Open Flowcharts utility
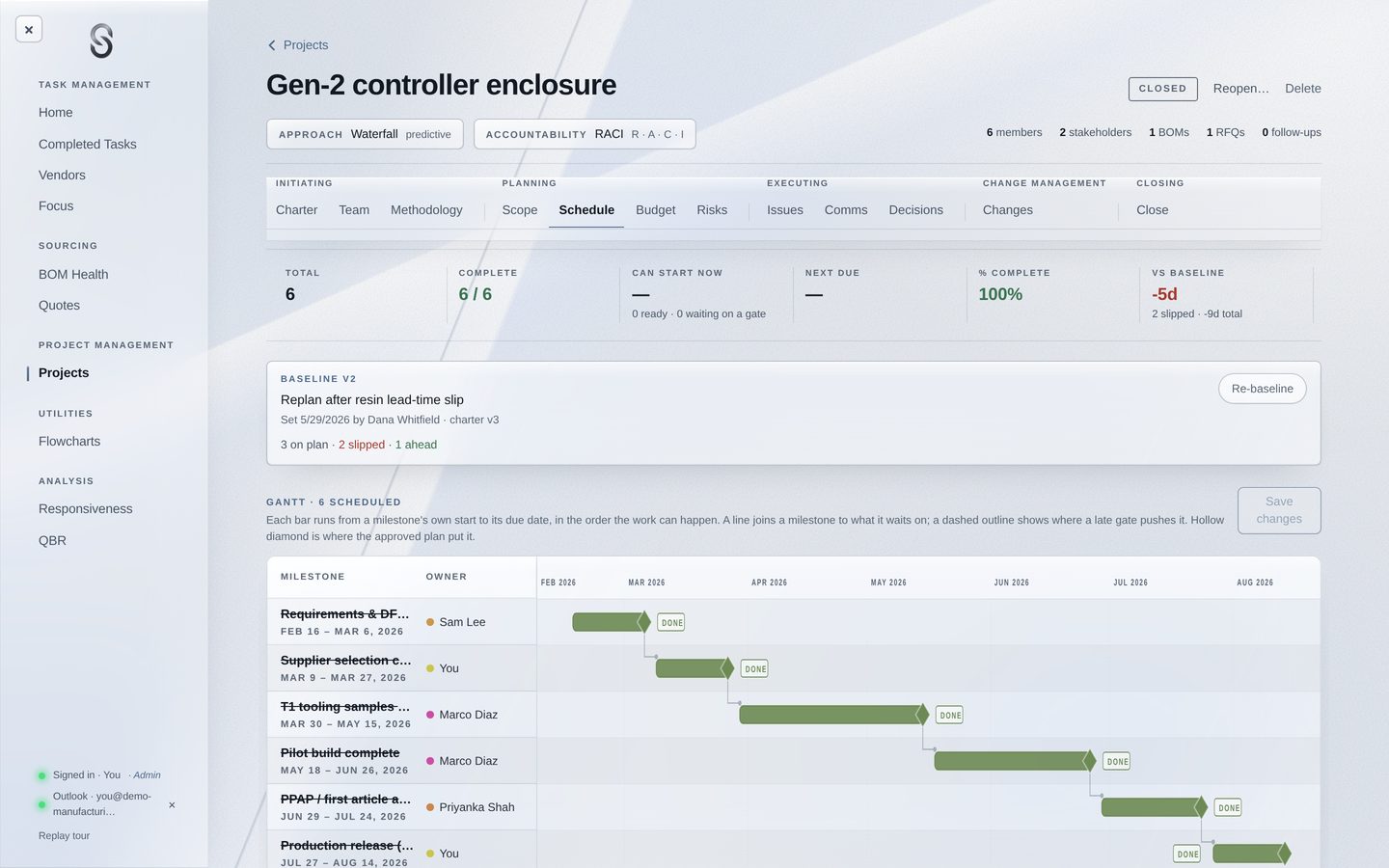This screenshot has height=868, width=1389. pyautogui.click(x=69, y=441)
